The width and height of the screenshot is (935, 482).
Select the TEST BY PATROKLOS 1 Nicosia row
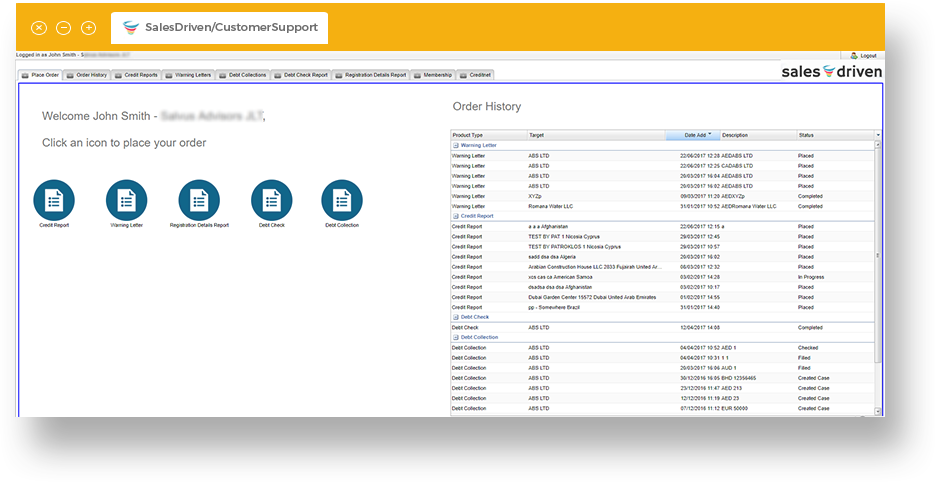[662, 247]
